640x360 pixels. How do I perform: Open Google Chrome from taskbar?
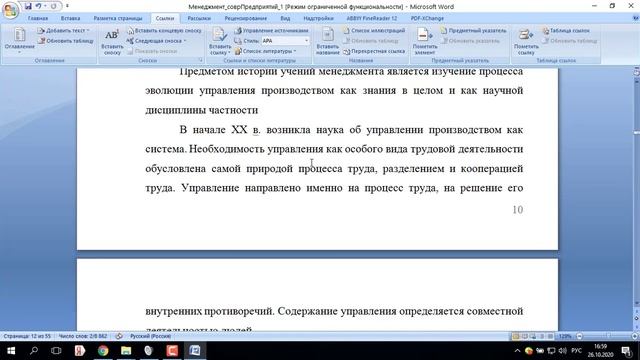coord(103,351)
